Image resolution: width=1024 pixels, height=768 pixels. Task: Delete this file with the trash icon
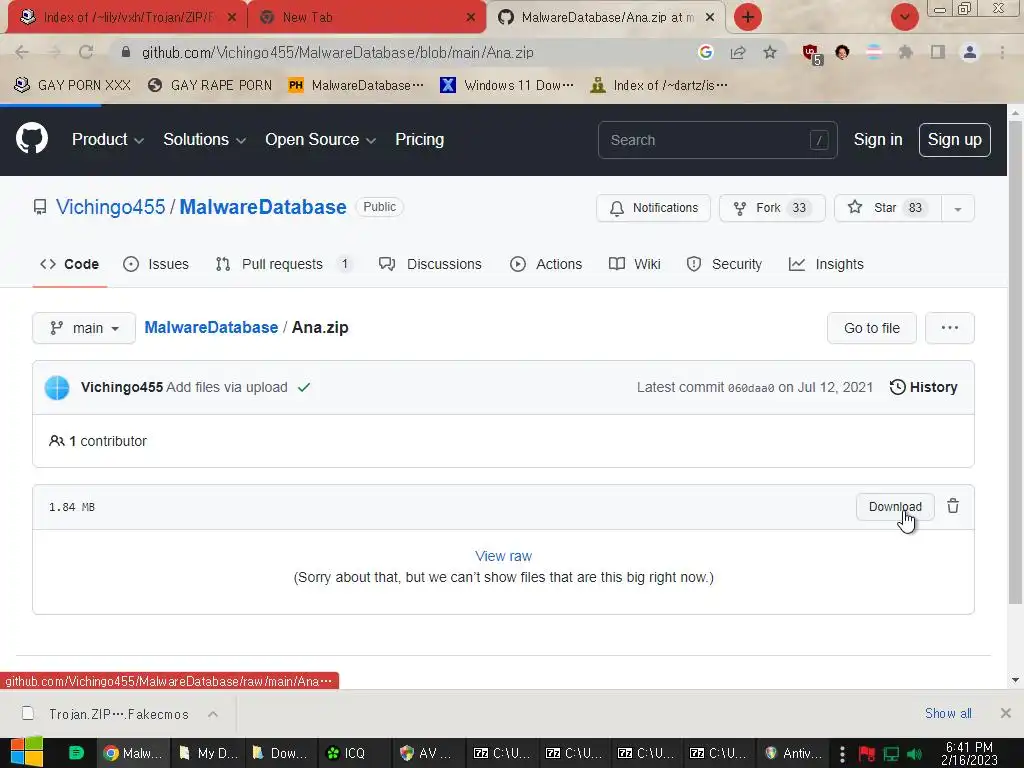953,506
